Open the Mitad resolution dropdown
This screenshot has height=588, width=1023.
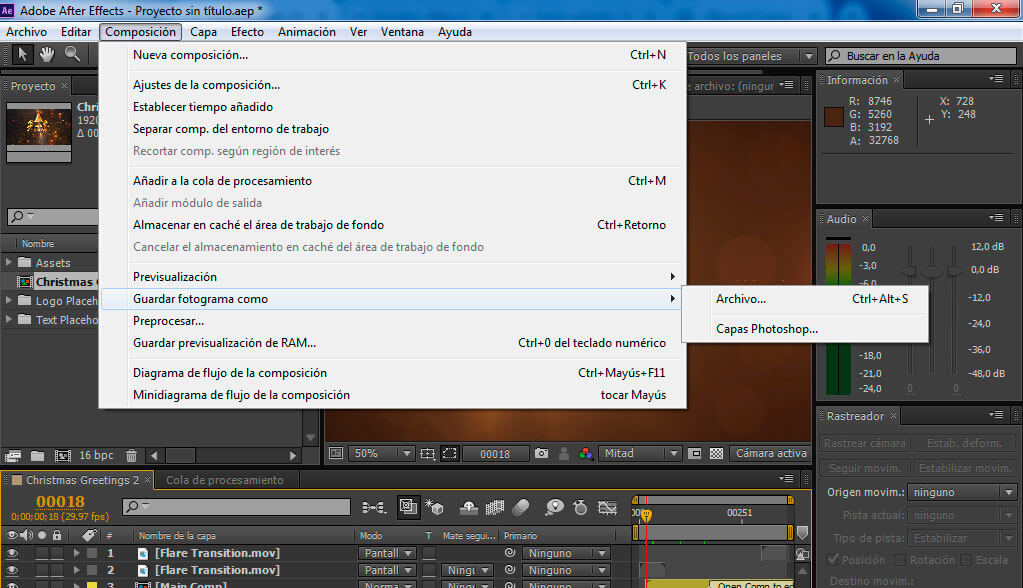(x=640, y=453)
